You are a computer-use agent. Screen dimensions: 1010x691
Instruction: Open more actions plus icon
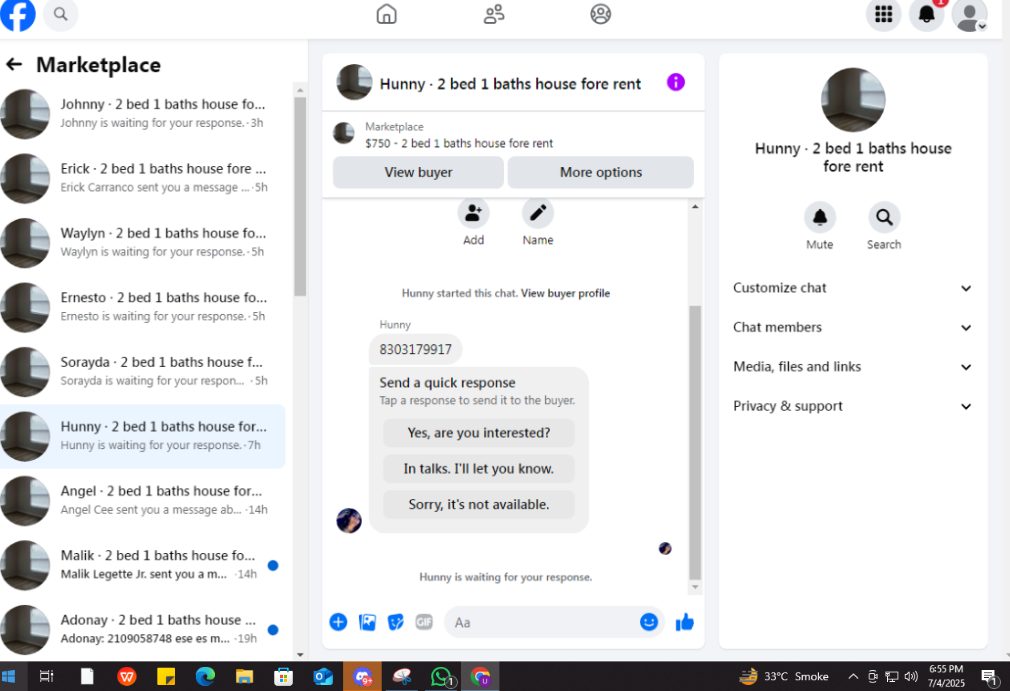tap(338, 622)
